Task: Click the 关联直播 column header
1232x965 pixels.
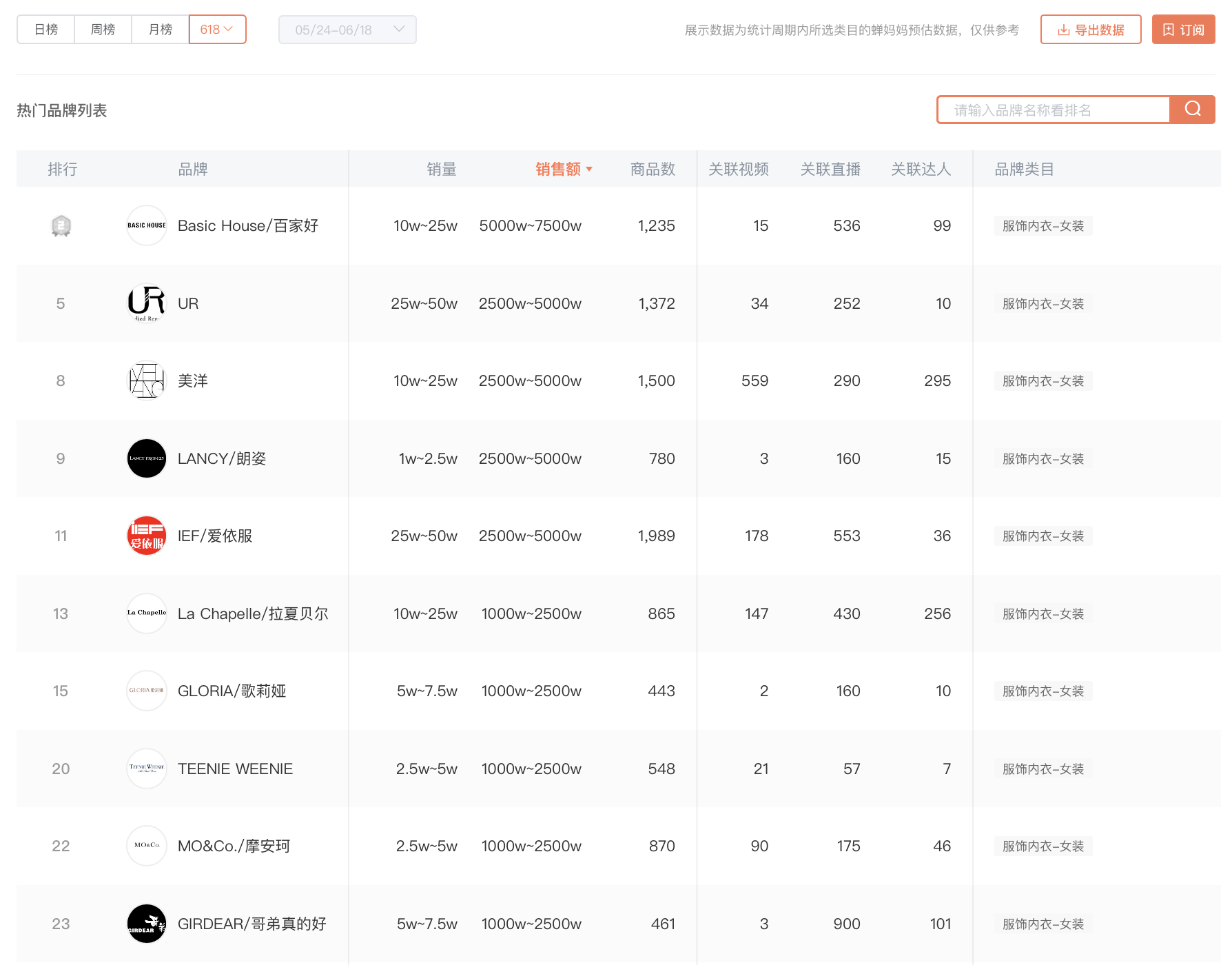Action: (830, 169)
